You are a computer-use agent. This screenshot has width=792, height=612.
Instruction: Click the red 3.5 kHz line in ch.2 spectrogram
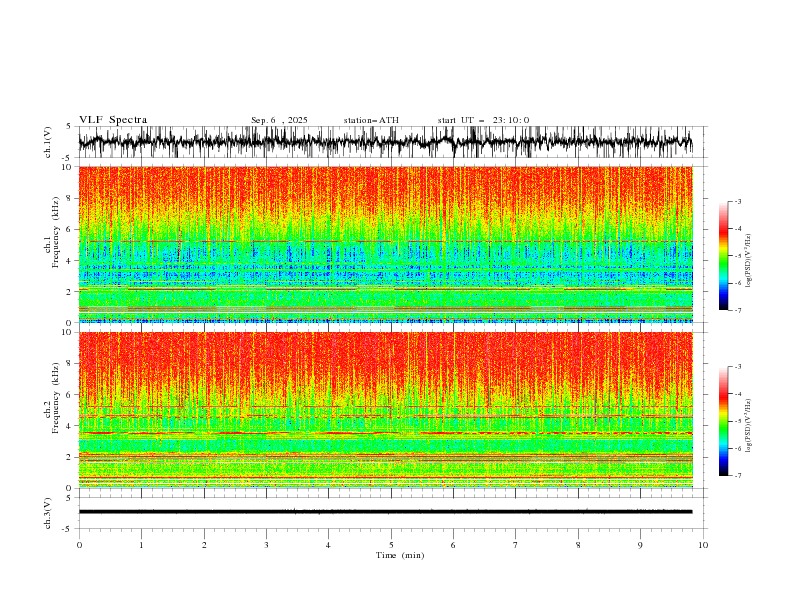click(385, 433)
